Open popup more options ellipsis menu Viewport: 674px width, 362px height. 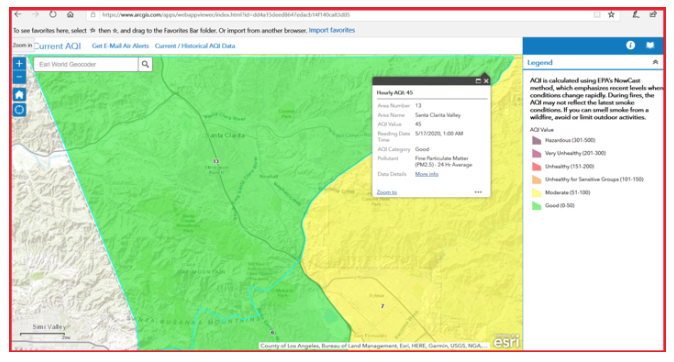coord(478,192)
